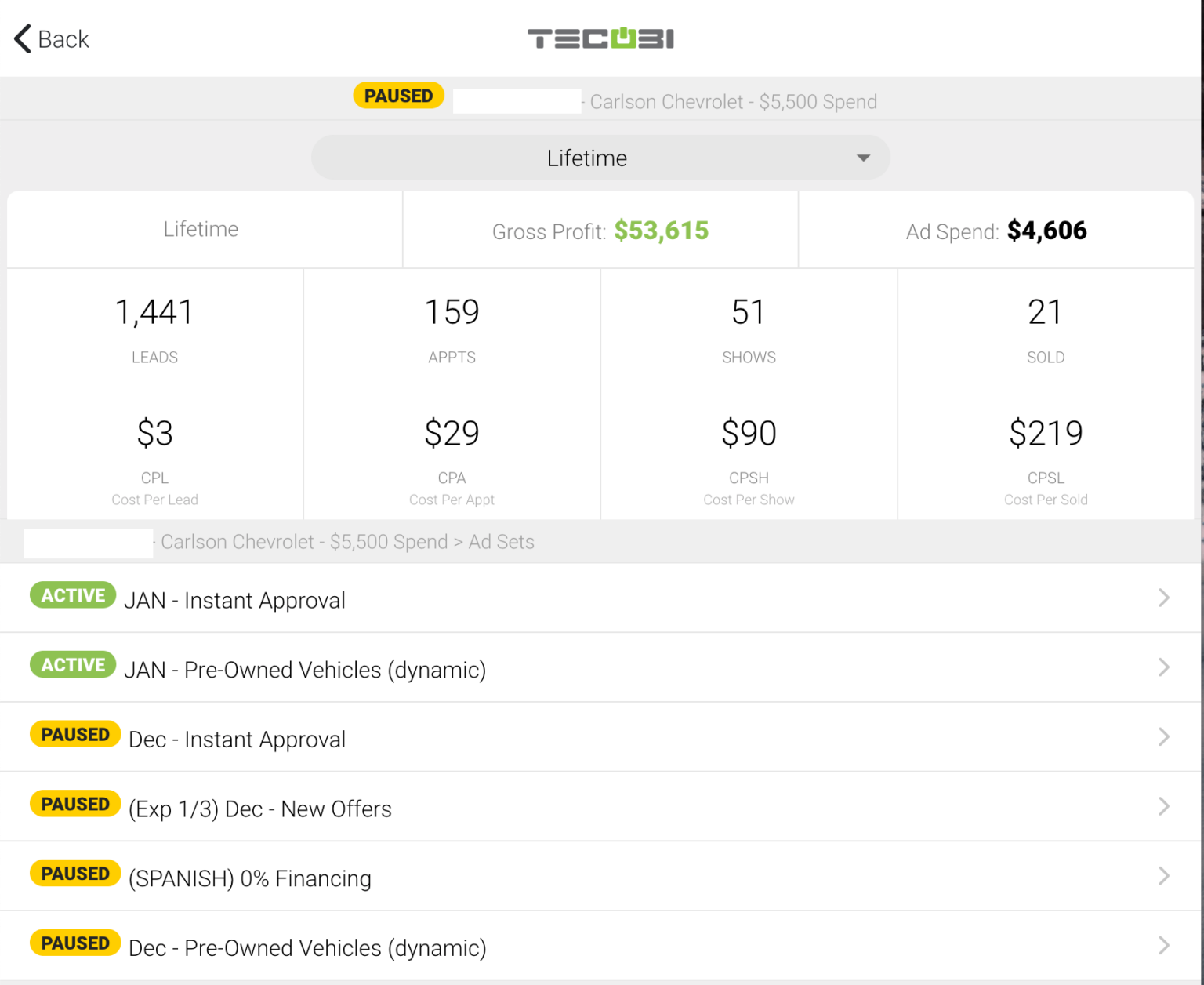The height and width of the screenshot is (985, 1204).
Task: Click the chevron beside Dec - Instant Approval
Action: click(x=1164, y=737)
